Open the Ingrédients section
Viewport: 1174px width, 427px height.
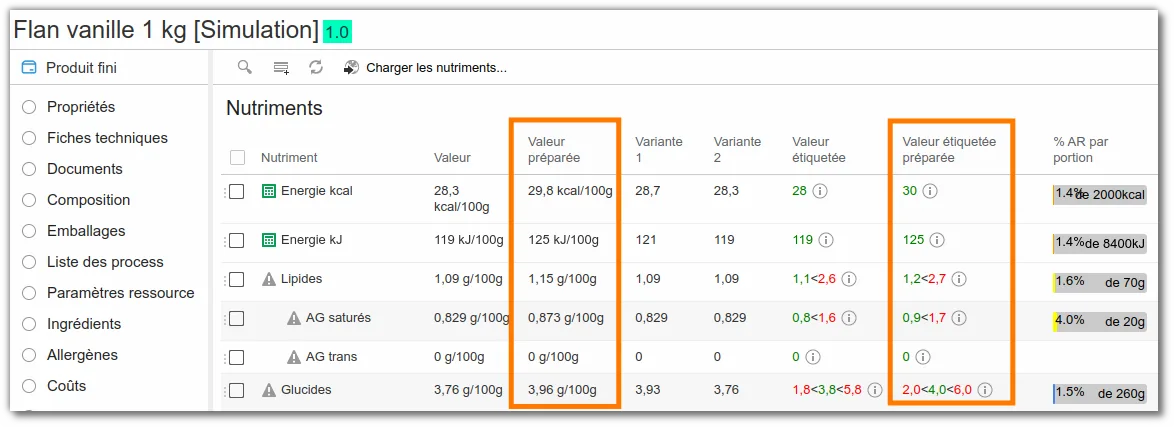pos(84,324)
